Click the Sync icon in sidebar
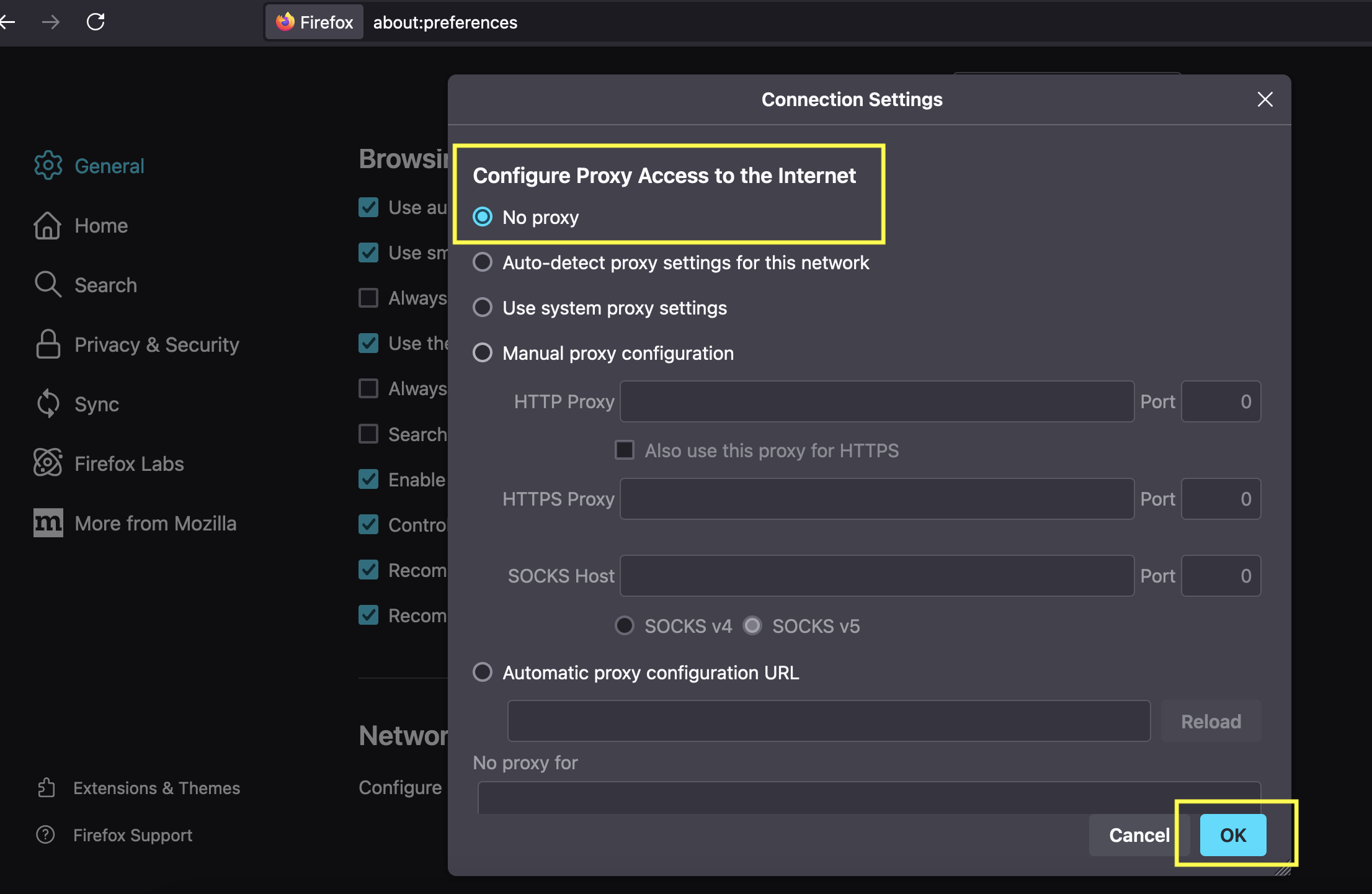The image size is (1372, 894). click(47, 404)
